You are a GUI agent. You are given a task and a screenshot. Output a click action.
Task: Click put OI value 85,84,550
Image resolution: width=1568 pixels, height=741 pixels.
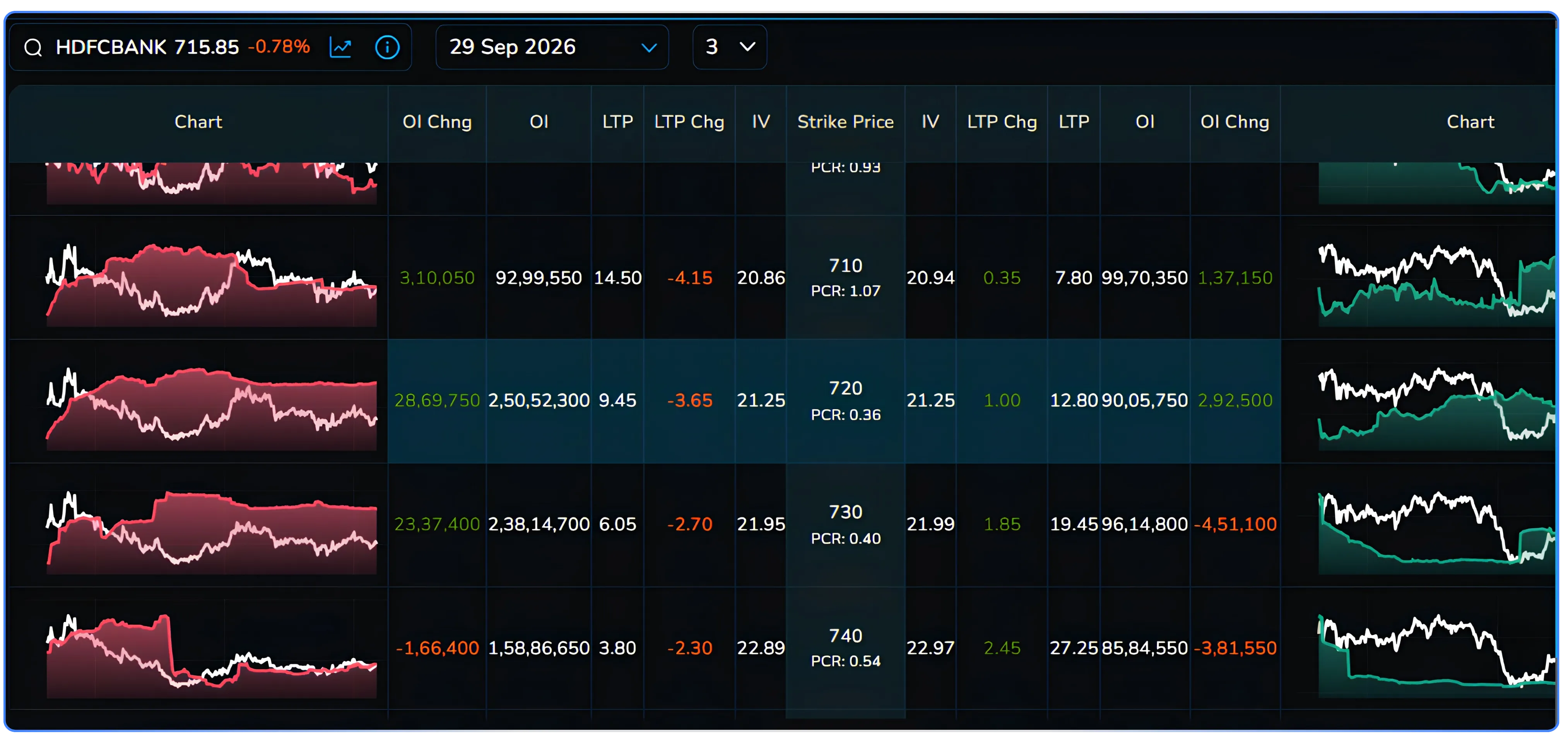(1144, 649)
